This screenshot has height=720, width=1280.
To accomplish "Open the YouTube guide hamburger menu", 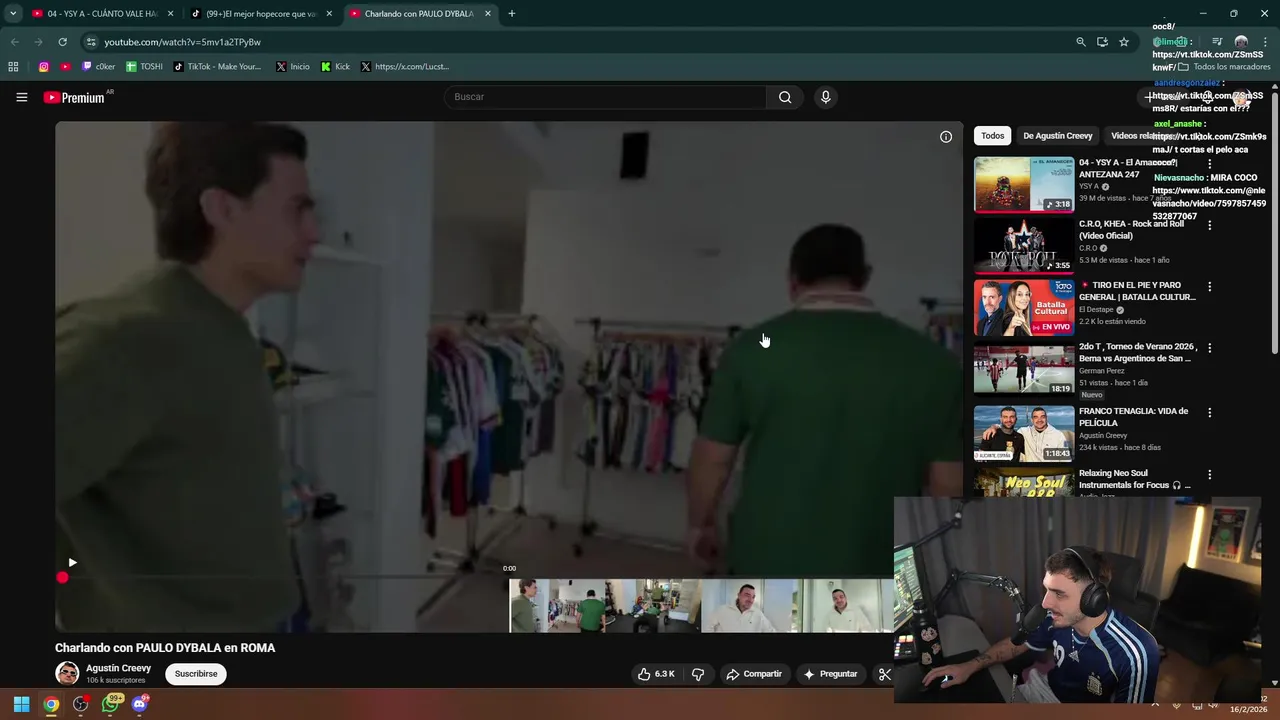I will pos(21,97).
